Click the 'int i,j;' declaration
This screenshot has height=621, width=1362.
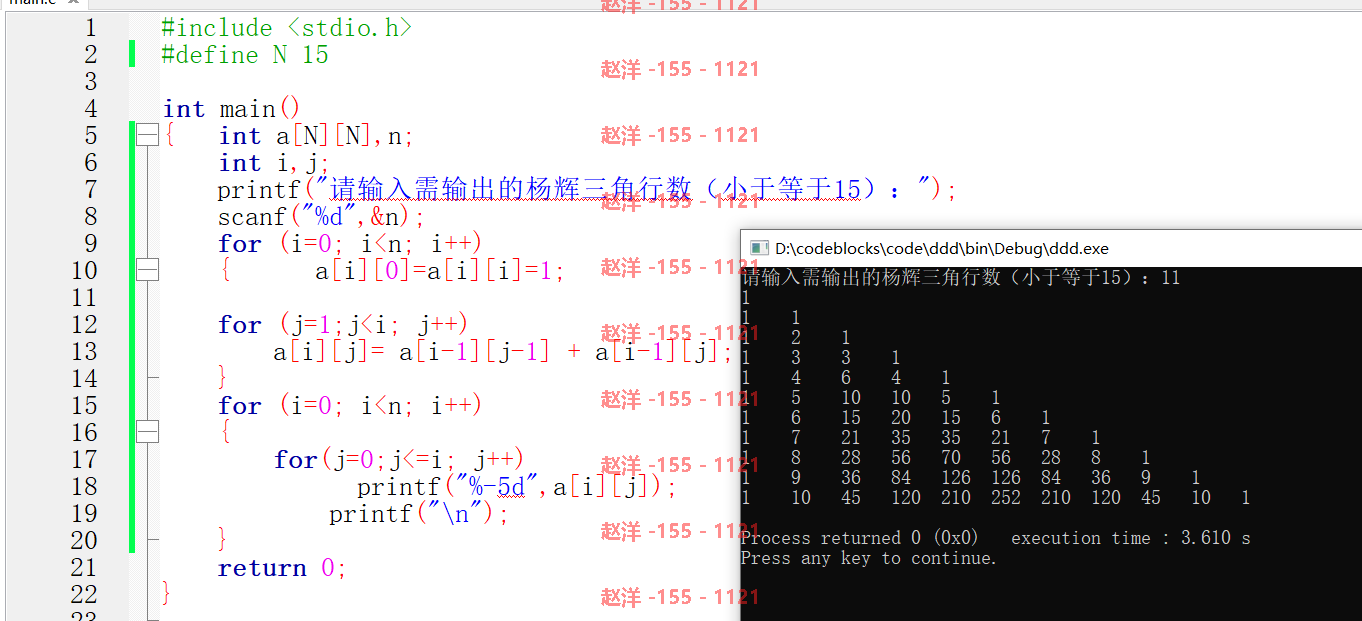[274, 163]
